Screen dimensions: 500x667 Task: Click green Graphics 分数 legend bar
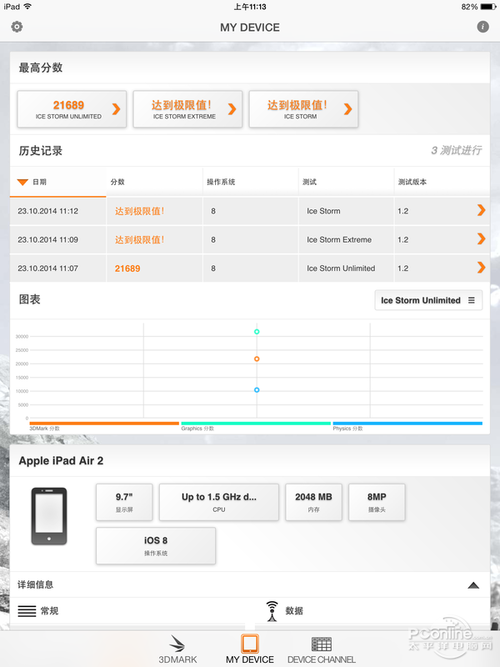coord(256,423)
